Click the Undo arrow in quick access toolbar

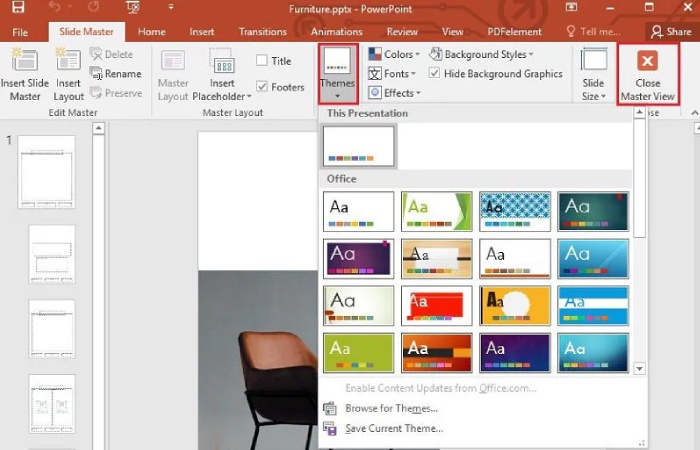(x=54, y=7)
